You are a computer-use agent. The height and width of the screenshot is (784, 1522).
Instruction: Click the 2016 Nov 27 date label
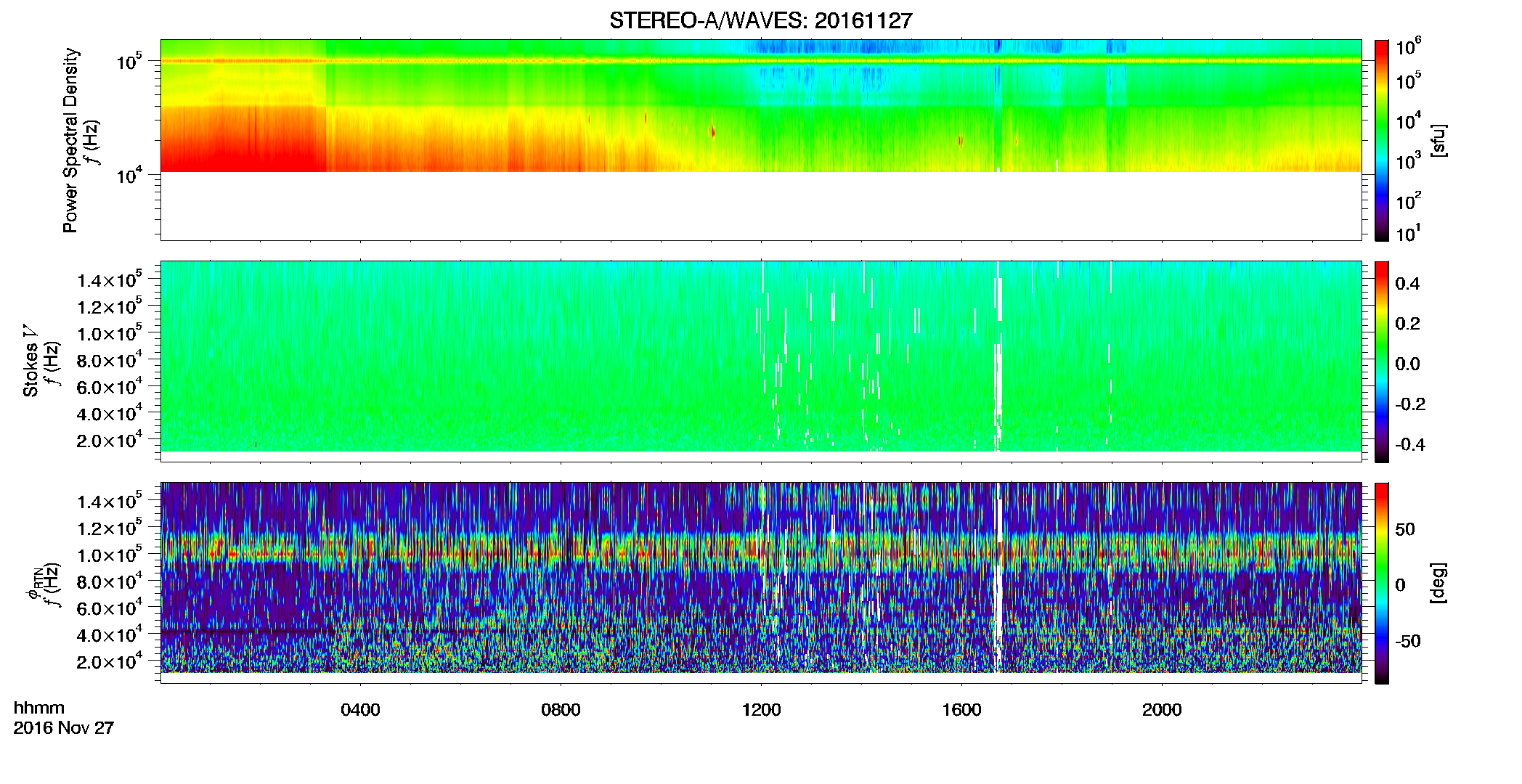click(64, 727)
